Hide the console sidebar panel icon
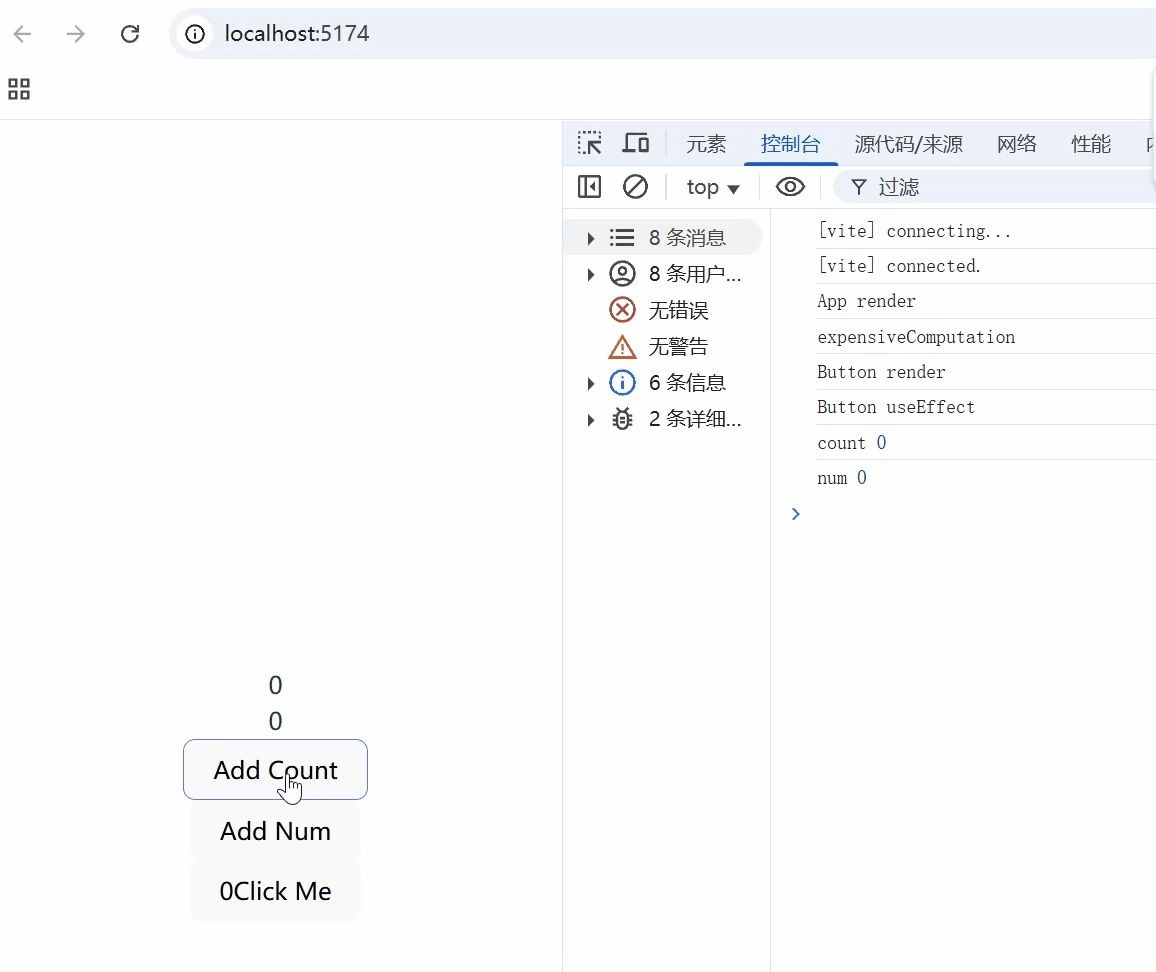The height and width of the screenshot is (972, 1156). pos(589,187)
